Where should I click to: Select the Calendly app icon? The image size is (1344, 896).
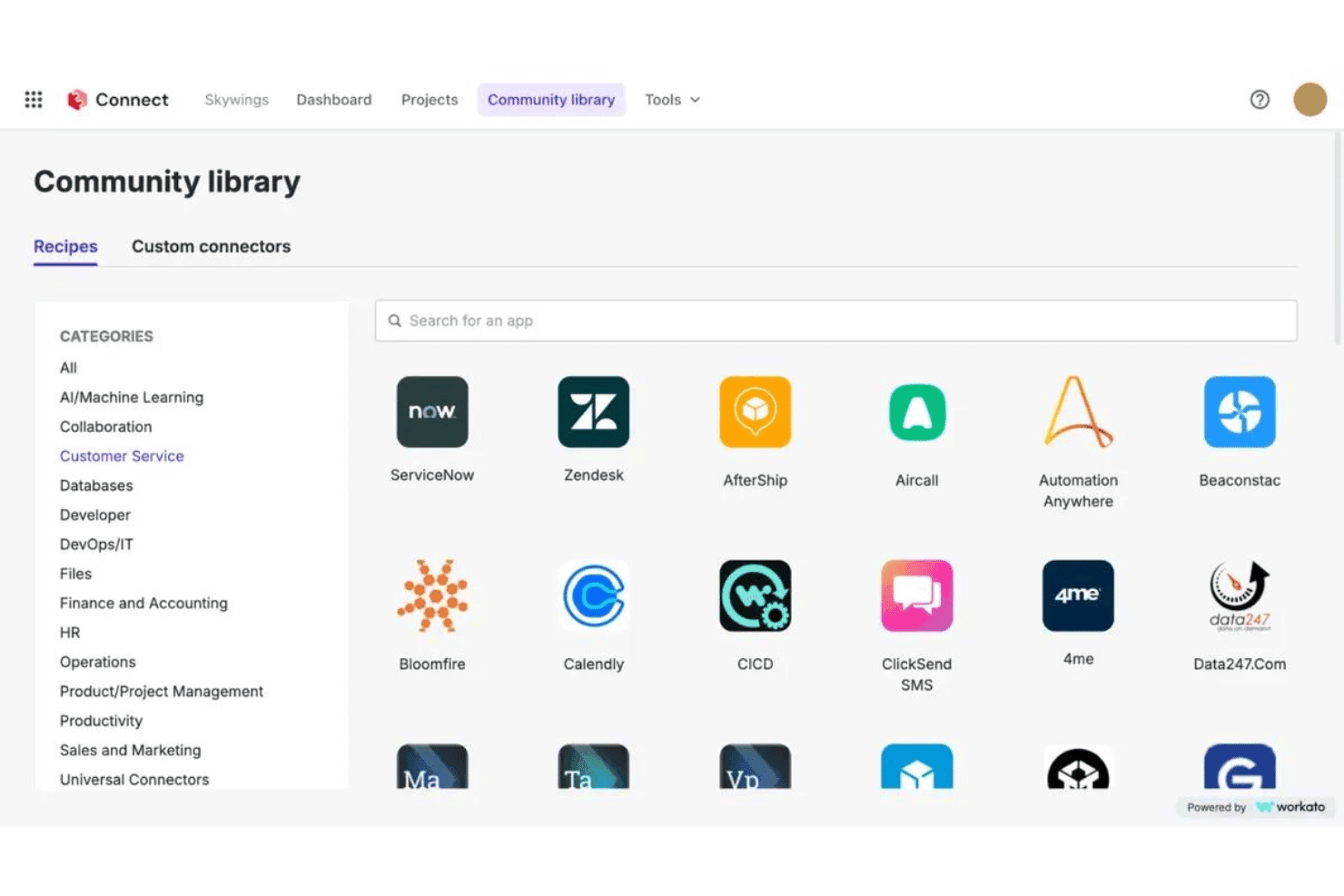coord(594,596)
